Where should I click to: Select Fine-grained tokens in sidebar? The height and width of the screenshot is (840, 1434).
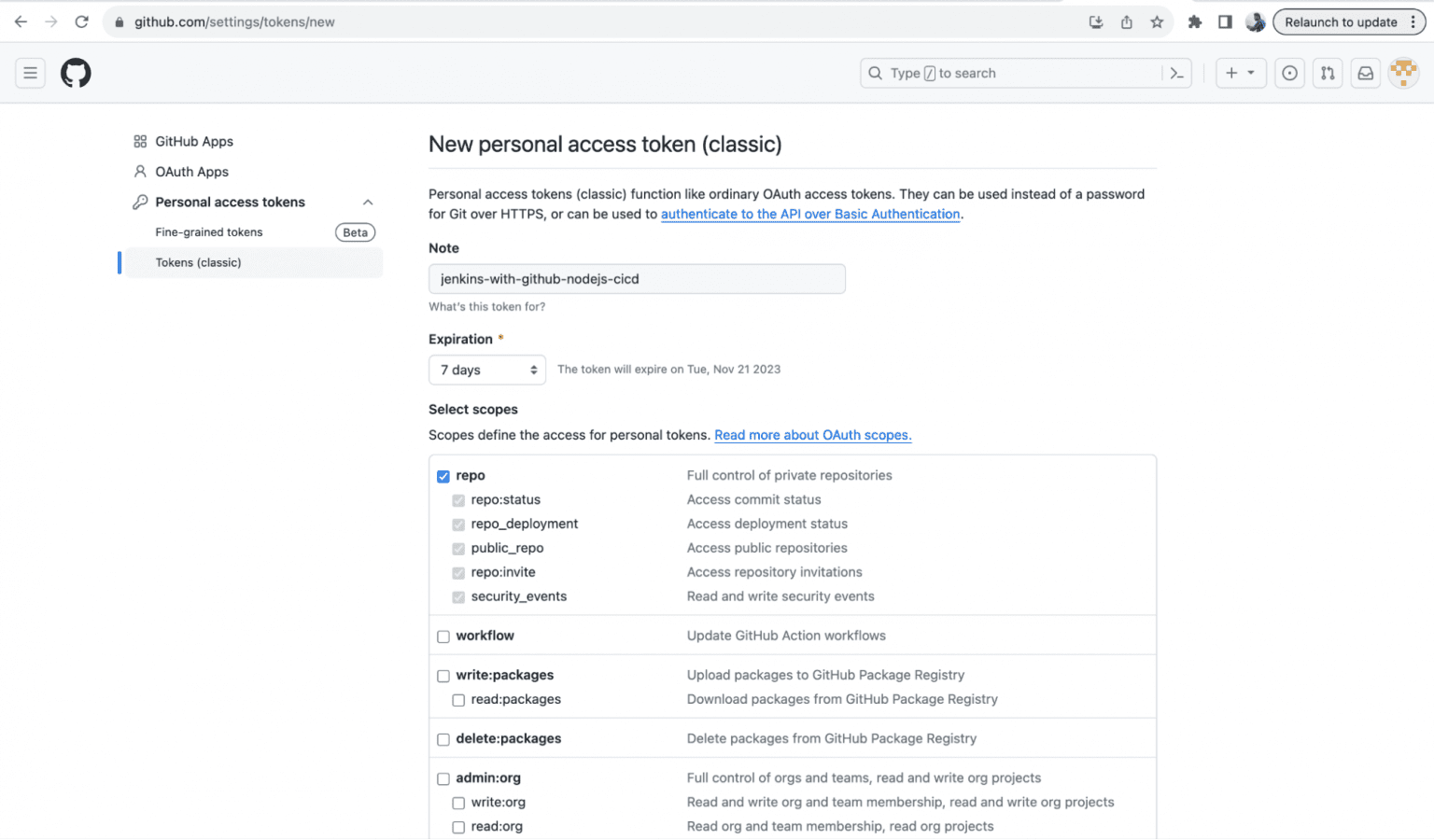(209, 232)
